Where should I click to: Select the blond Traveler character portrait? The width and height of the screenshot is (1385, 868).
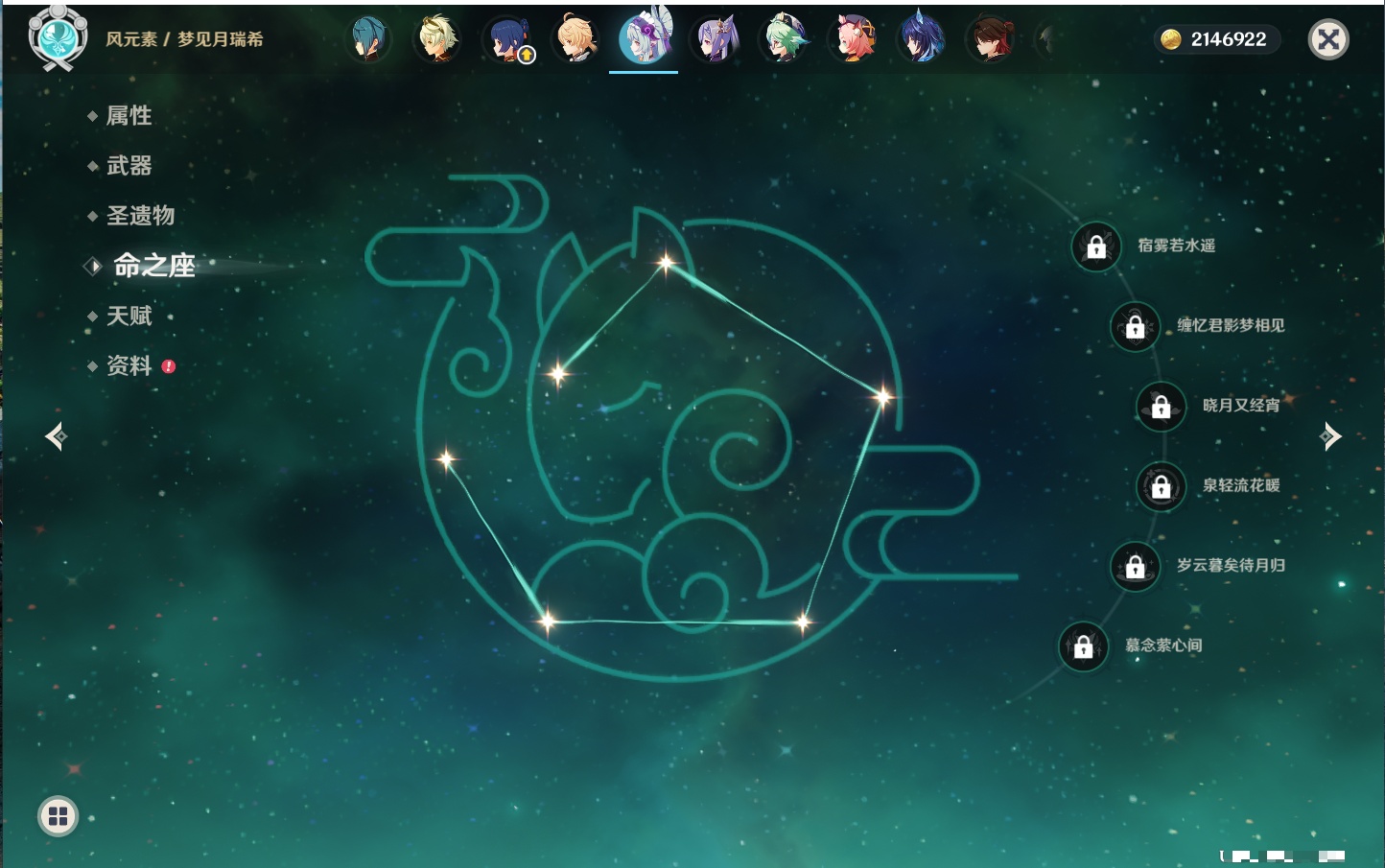577,39
